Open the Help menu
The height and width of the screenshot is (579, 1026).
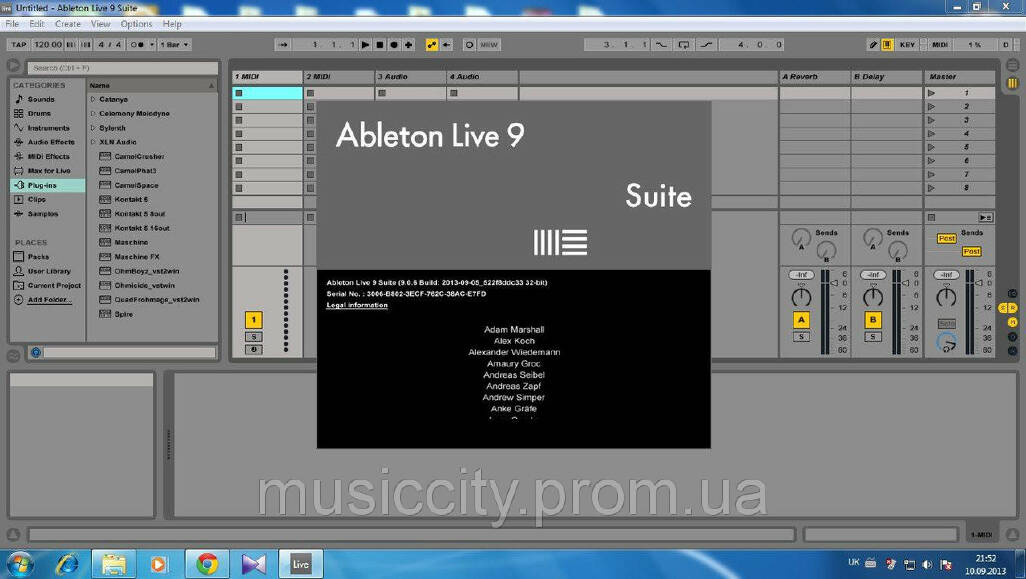pos(172,24)
